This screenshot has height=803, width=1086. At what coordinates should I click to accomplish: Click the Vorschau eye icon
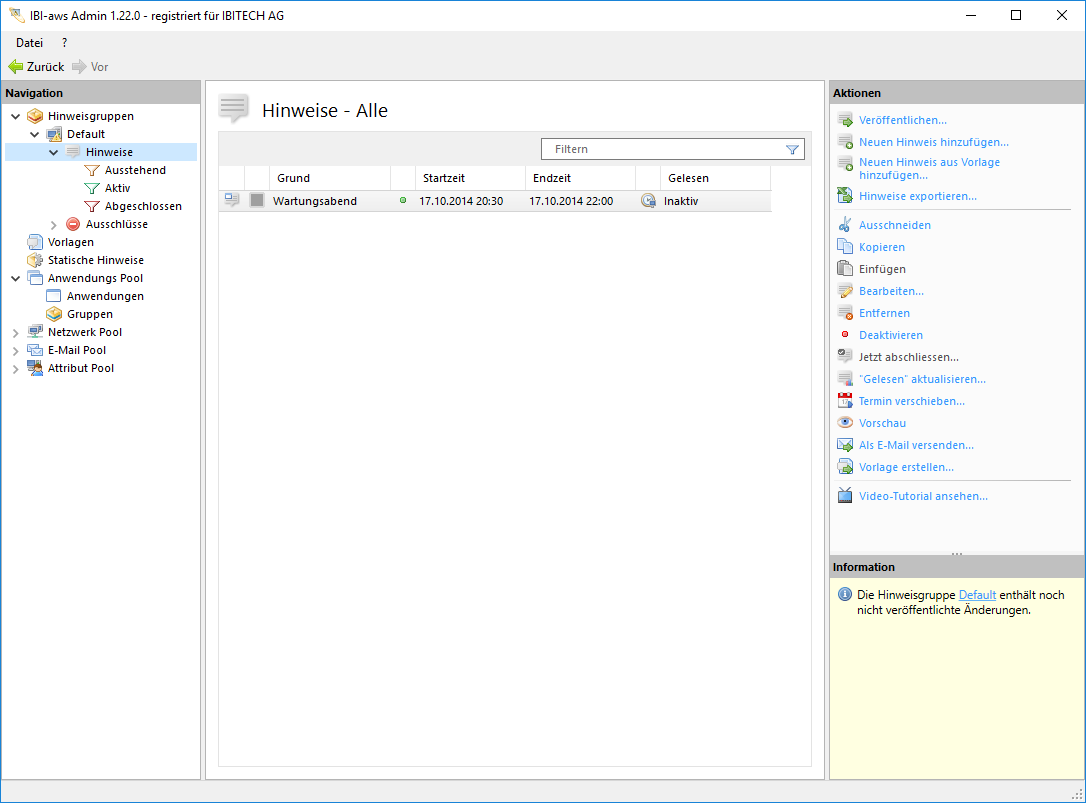[x=845, y=423]
